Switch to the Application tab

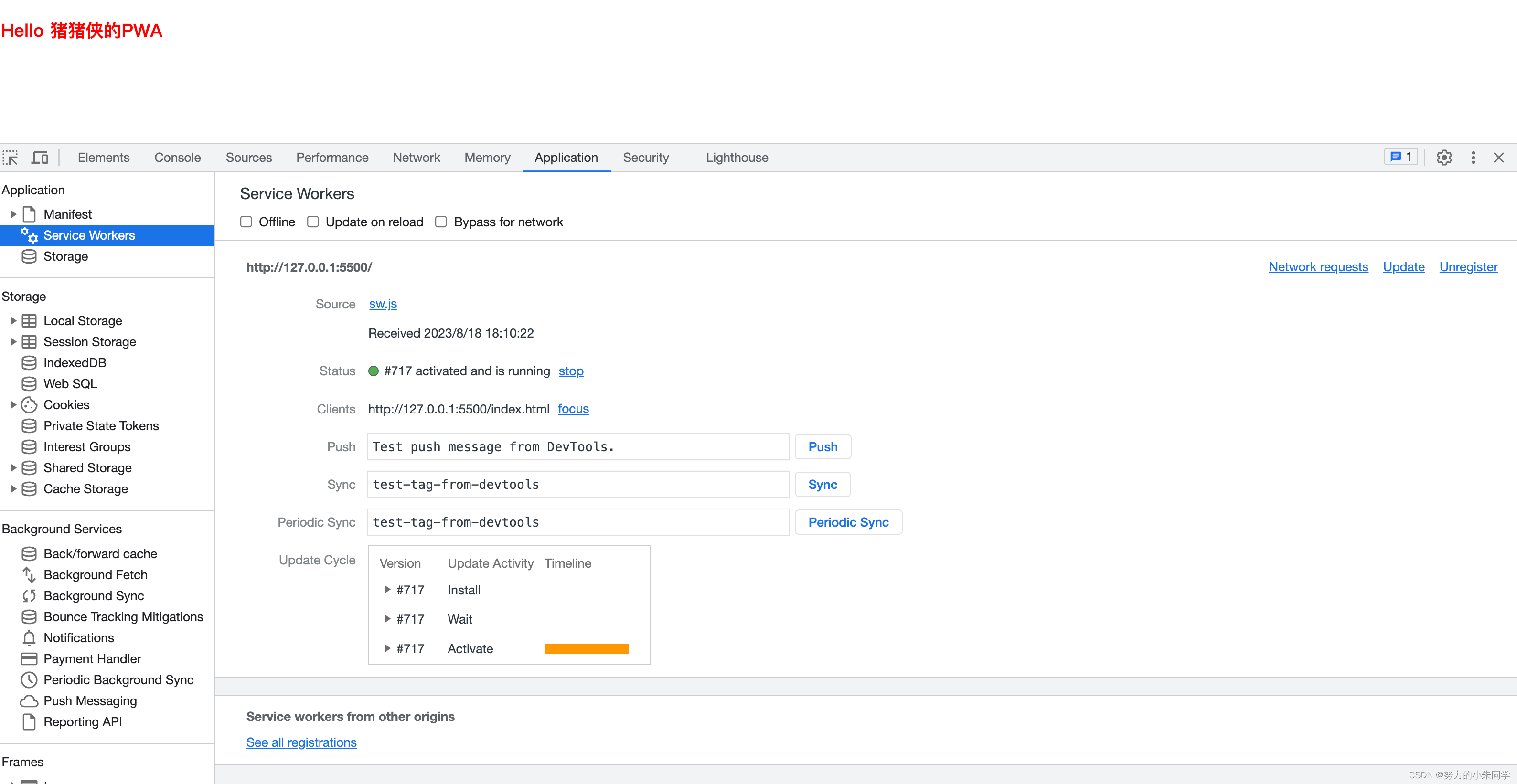(x=566, y=157)
